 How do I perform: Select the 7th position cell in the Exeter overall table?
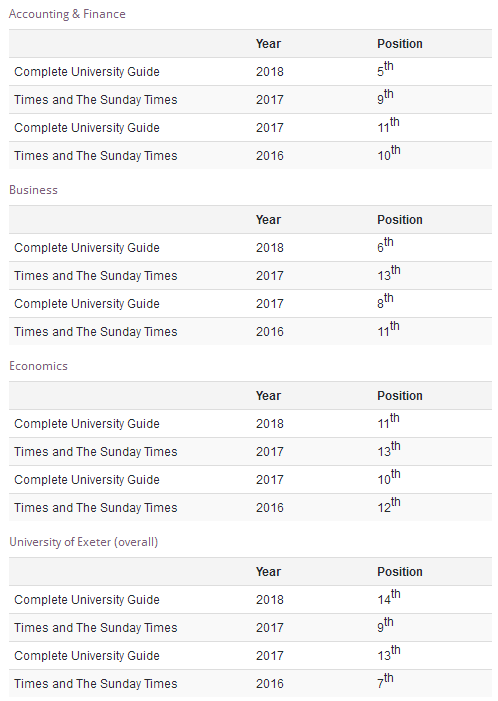click(385, 681)
